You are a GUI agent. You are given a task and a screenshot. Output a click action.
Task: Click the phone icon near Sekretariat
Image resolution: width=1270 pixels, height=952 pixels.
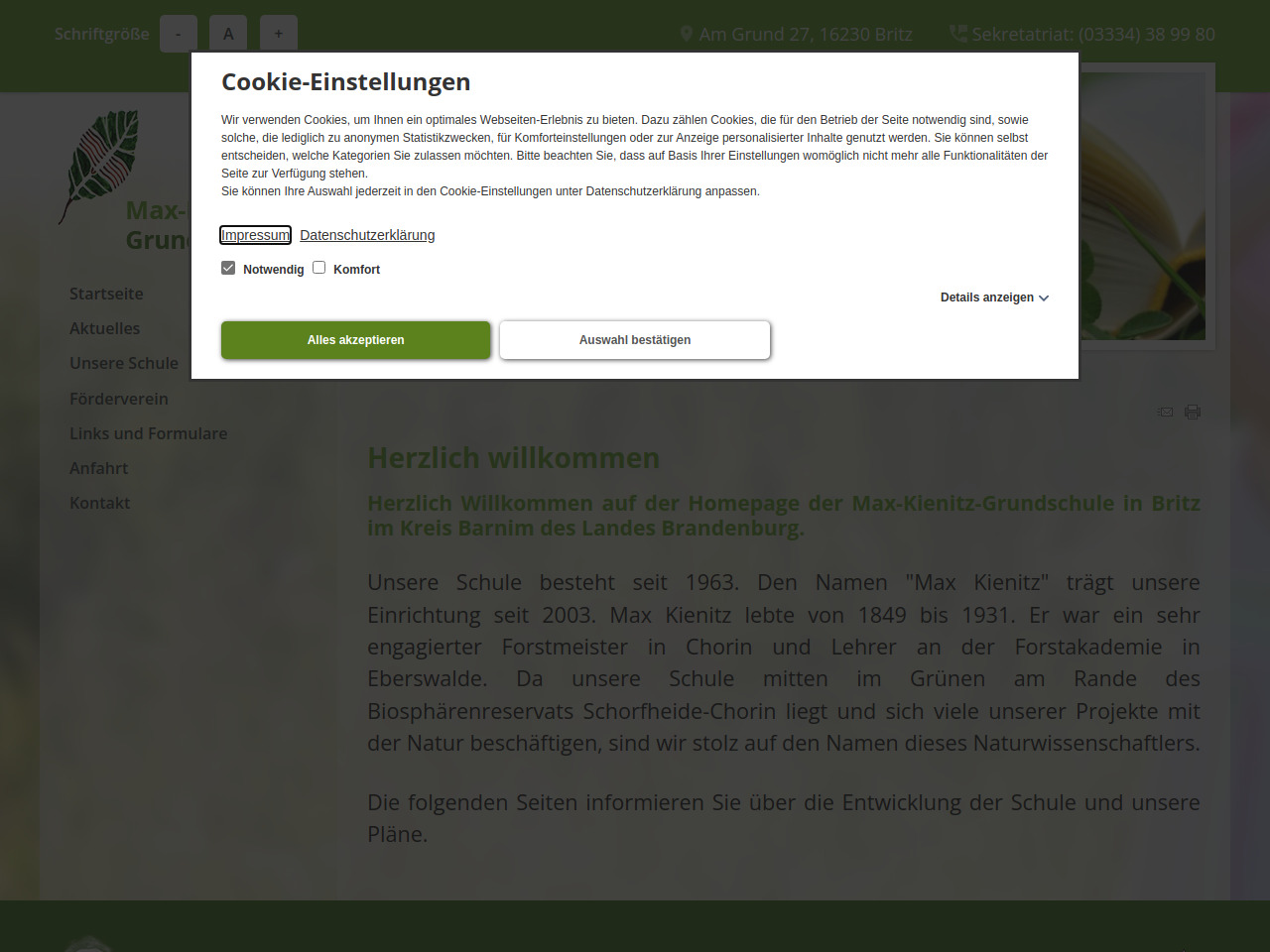pyautogui.click(x=957, y=34)
